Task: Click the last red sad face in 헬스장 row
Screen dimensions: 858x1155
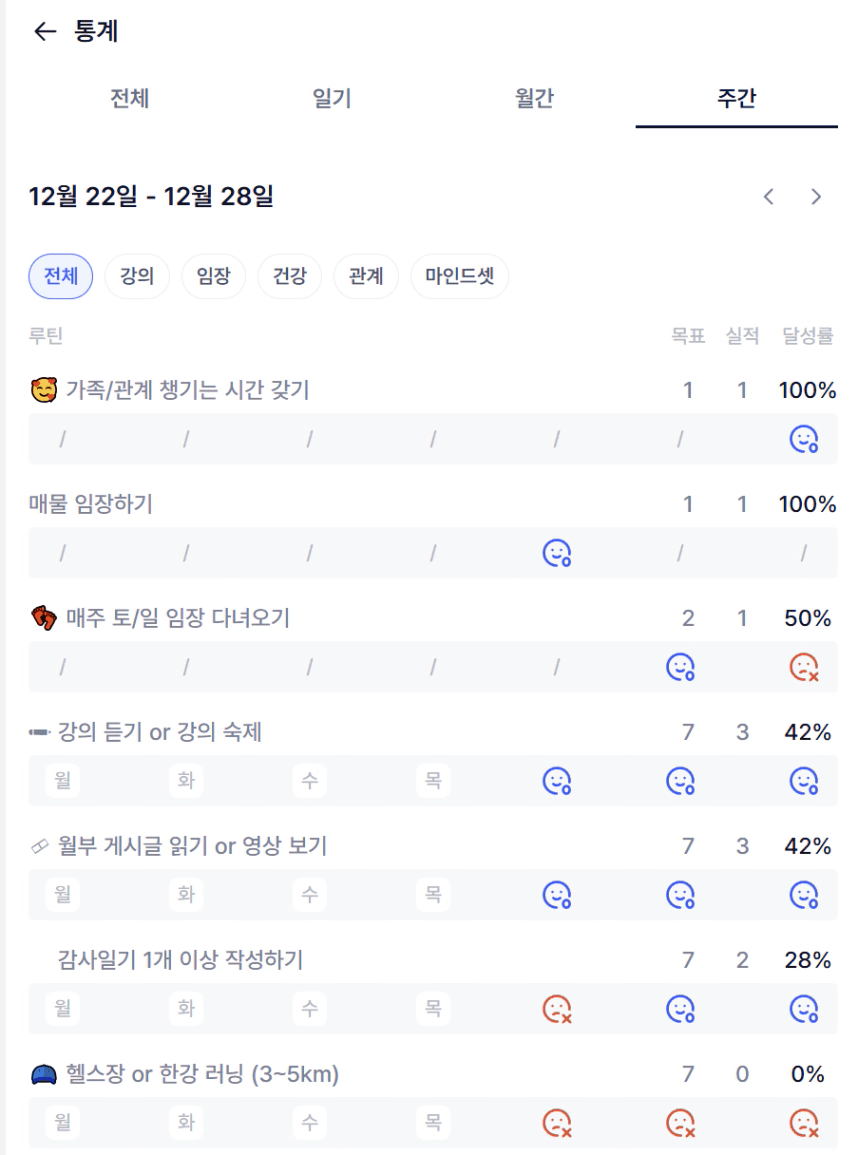Action: [x=804, y=1123]
